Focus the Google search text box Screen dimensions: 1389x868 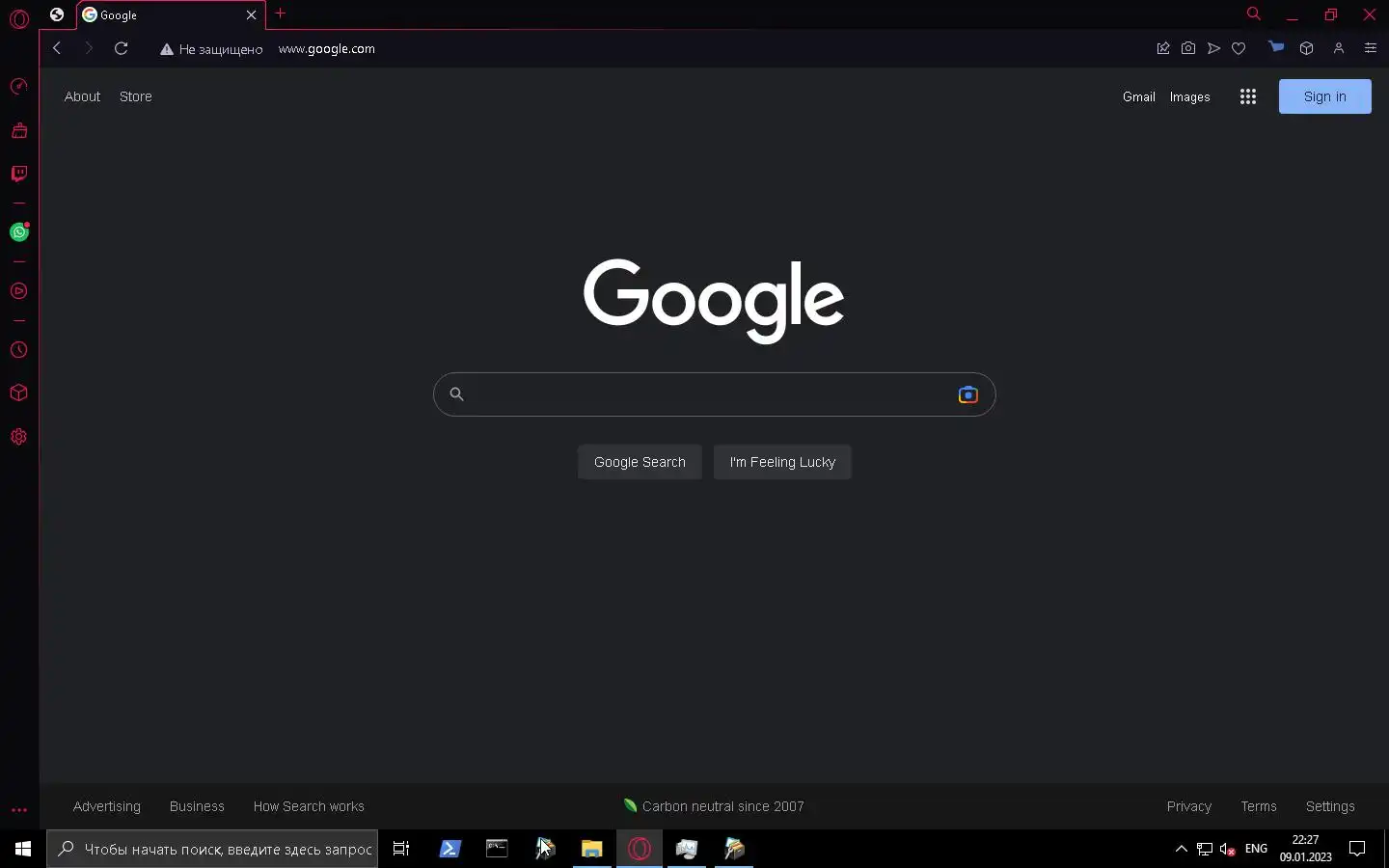[714, 394]
